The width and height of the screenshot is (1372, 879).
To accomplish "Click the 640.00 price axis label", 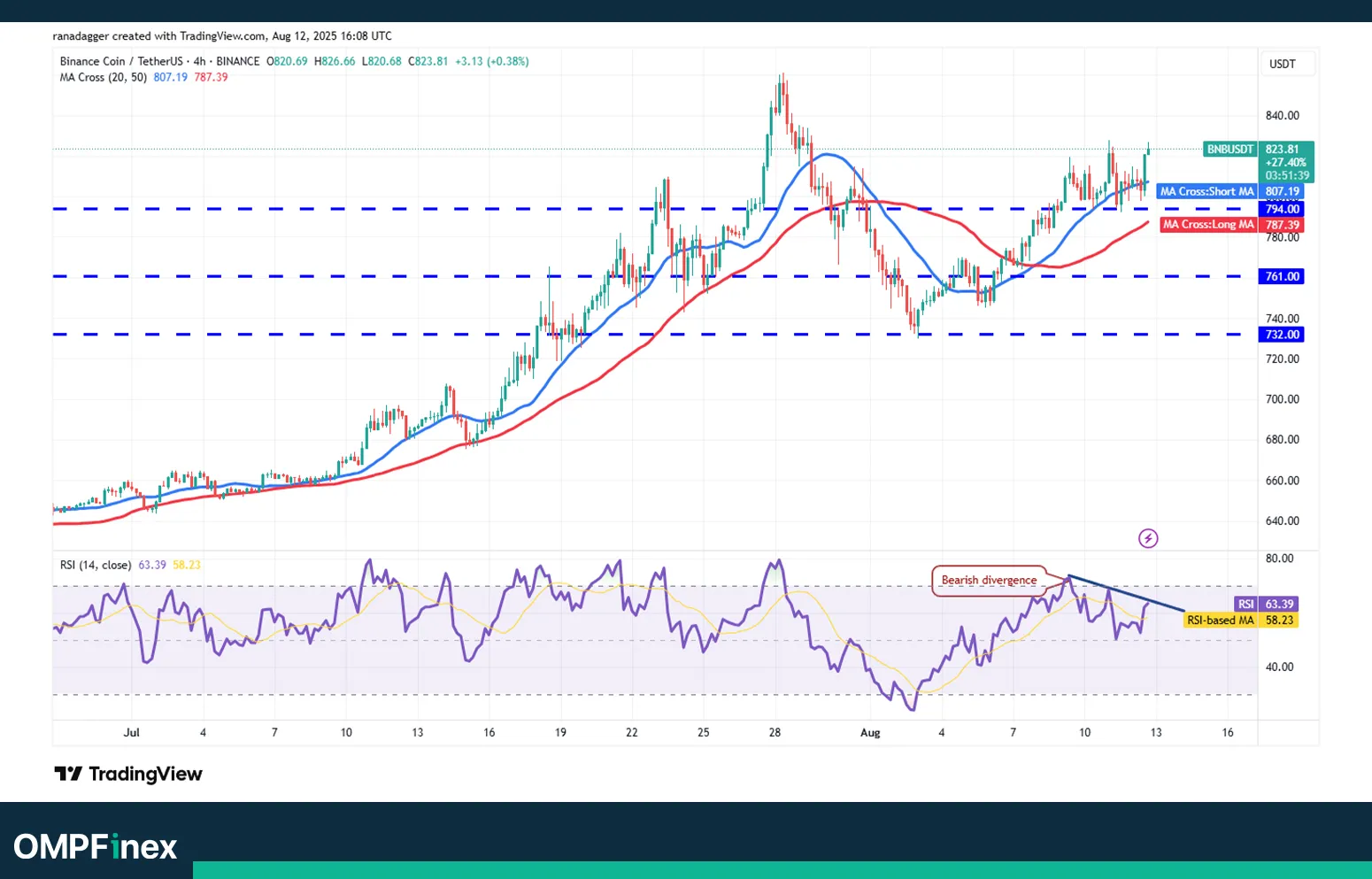I will click(x=1282, y=521).
